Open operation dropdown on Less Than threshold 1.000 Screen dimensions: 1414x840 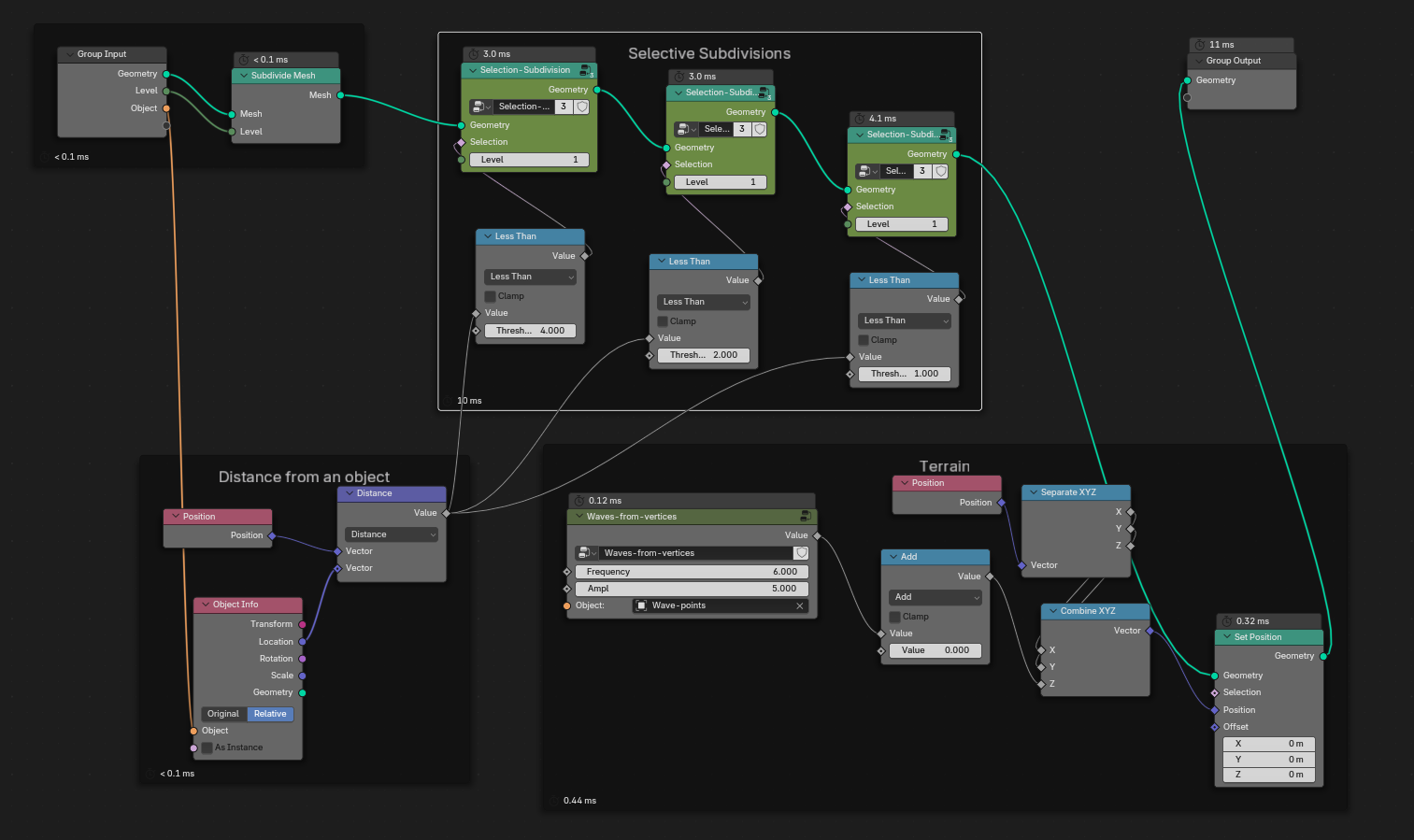click(905, 320)
